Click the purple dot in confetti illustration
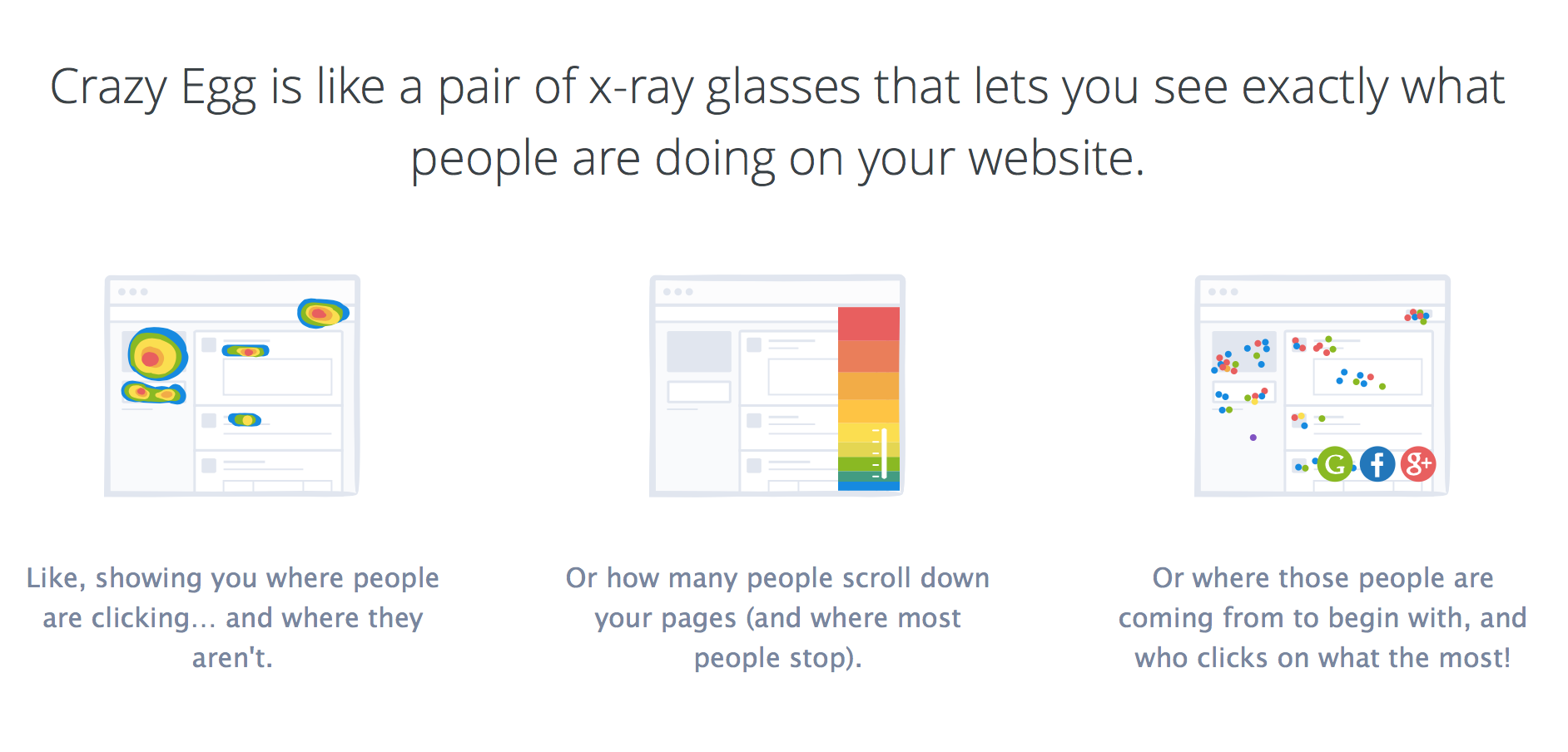Image resolution: width=1568 pixels, height=752 pixels. [x=1253, y=438]
